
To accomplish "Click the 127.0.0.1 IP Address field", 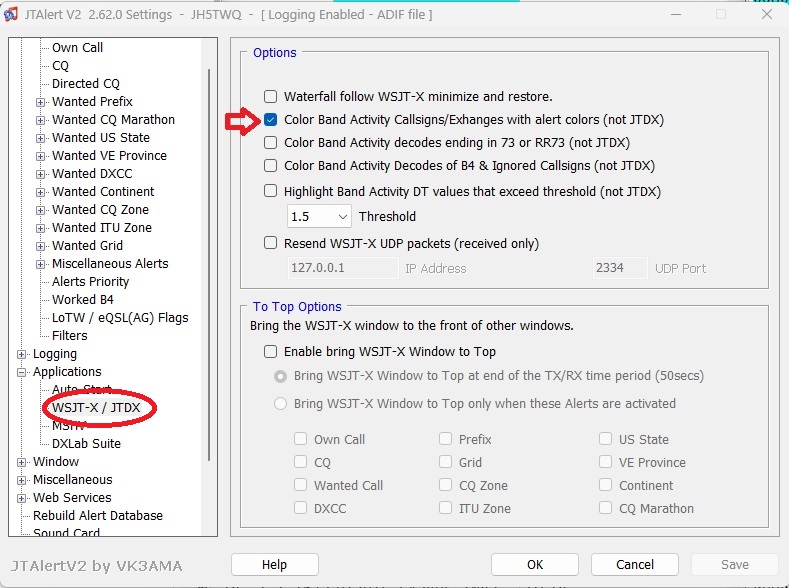I will (343, 268).
